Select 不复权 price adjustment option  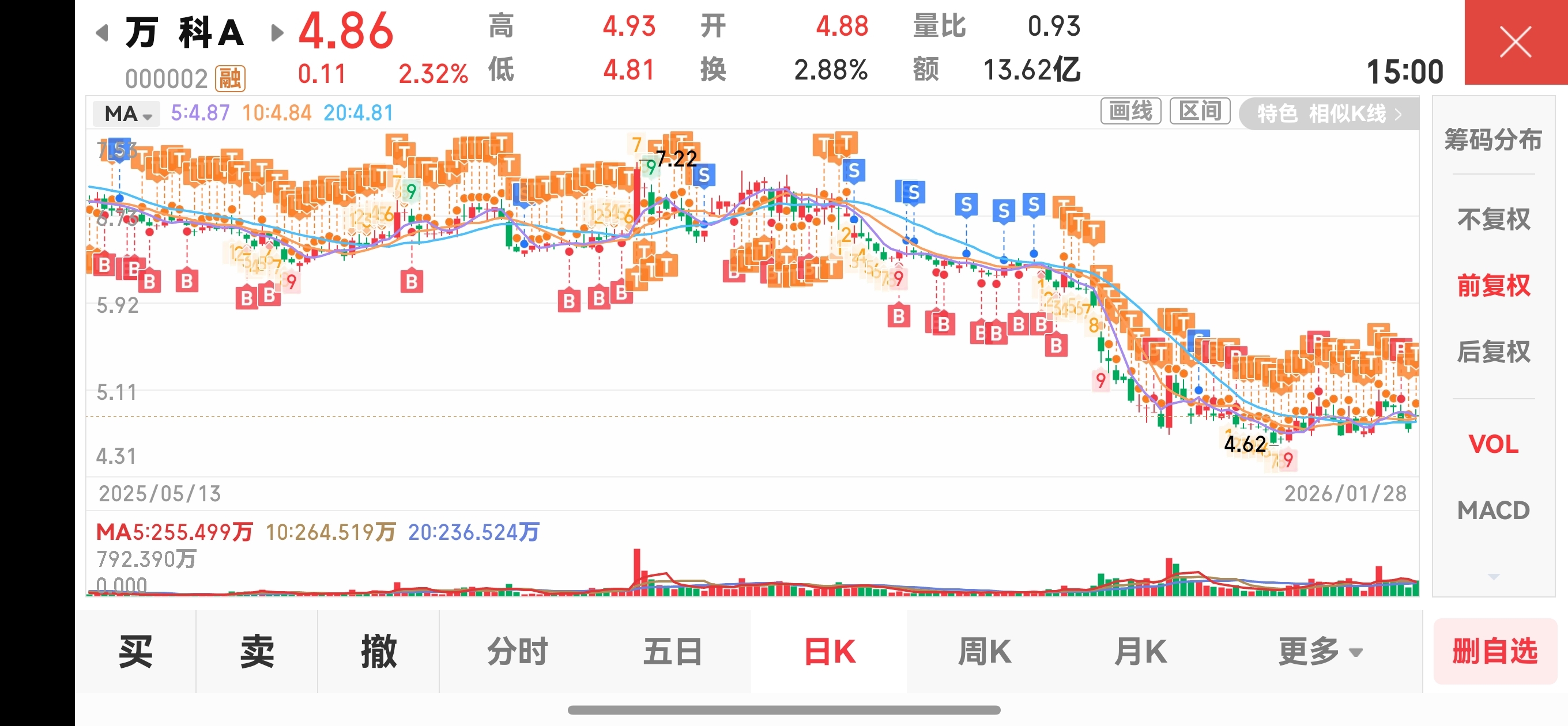tap(1493, 219)
